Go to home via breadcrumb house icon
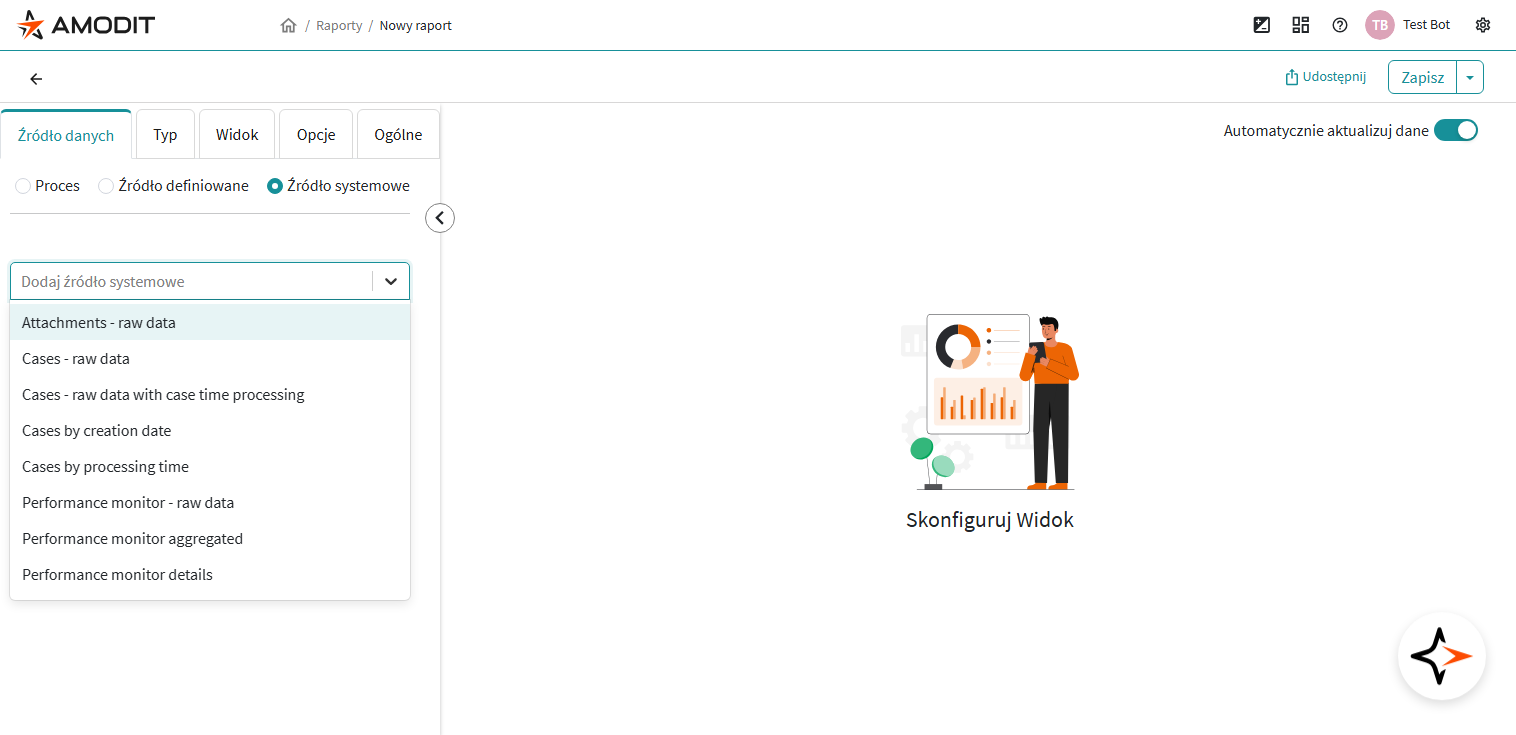This screenshot has width=1516, height=735. tap(289, 26)
